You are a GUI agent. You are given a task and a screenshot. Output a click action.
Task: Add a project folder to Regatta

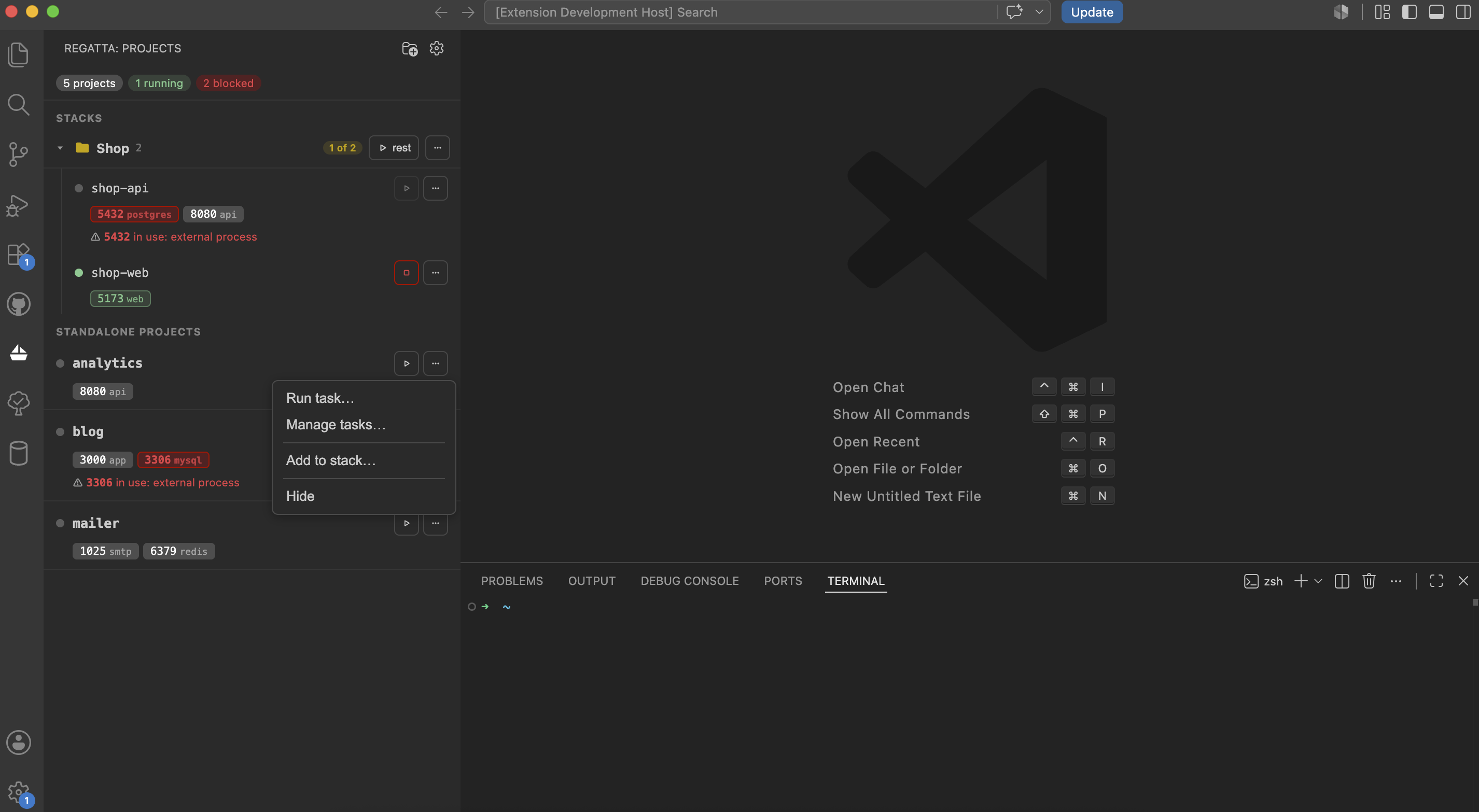[x=409, y=49]
